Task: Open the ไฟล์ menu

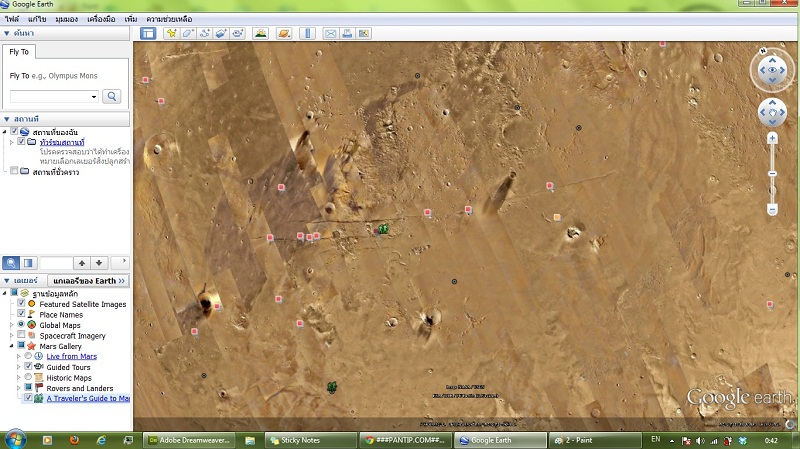Action: tap(12, 19)
